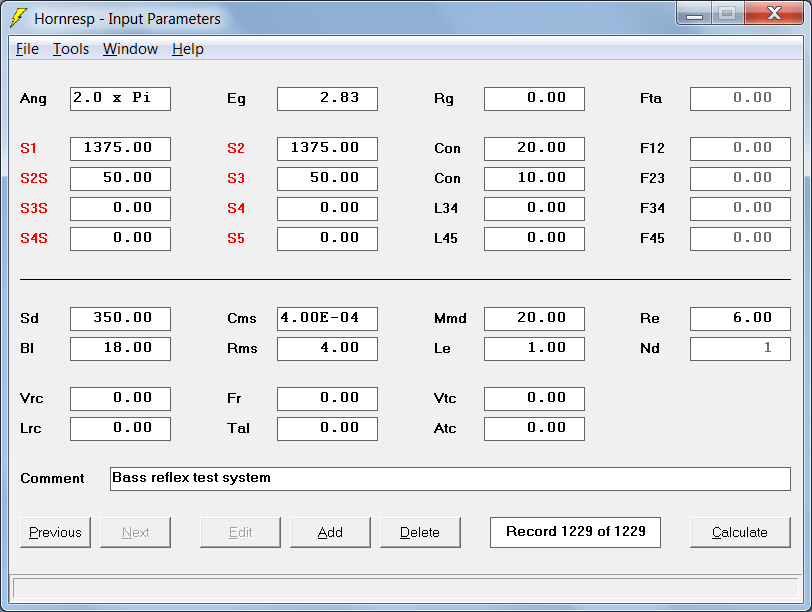Select the Eg input field
The width and height of the screenshot is (812, 612).
point(327,99)
